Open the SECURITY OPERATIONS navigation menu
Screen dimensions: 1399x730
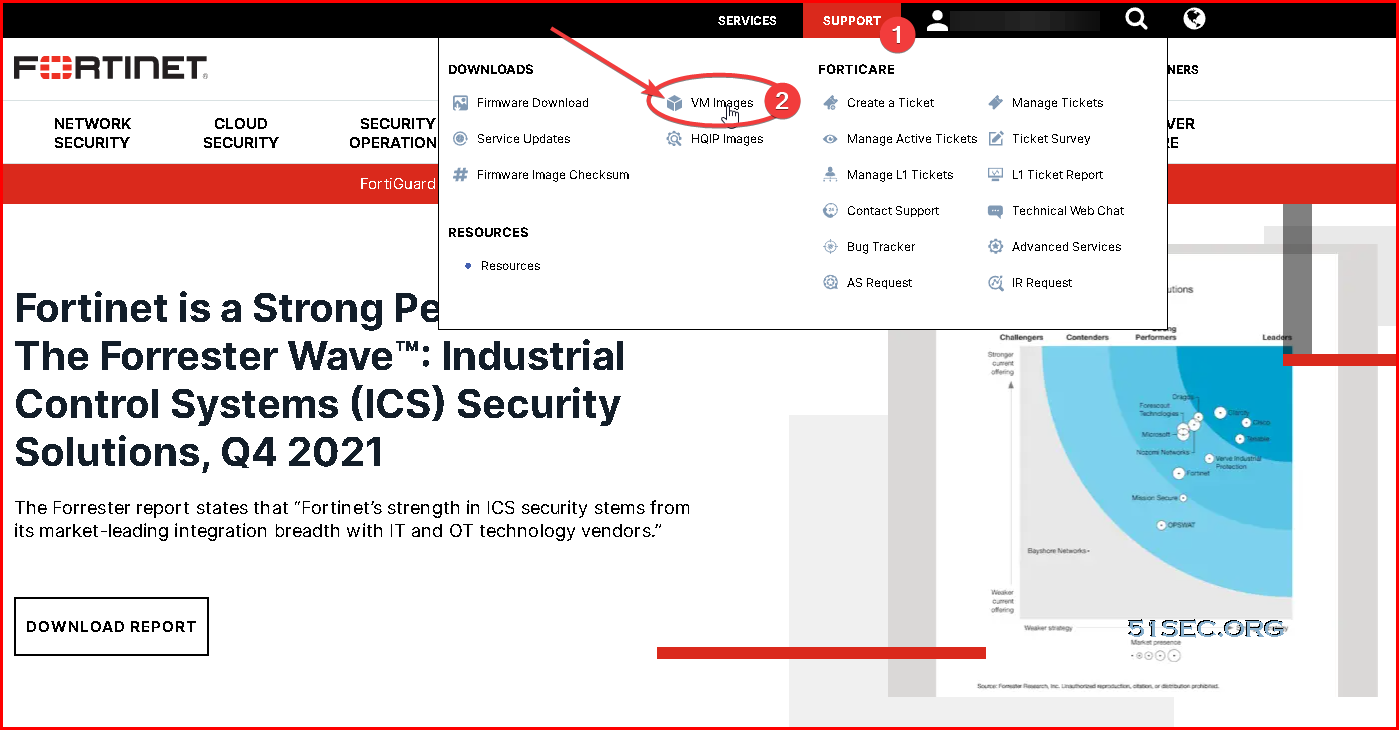[394, 133]
